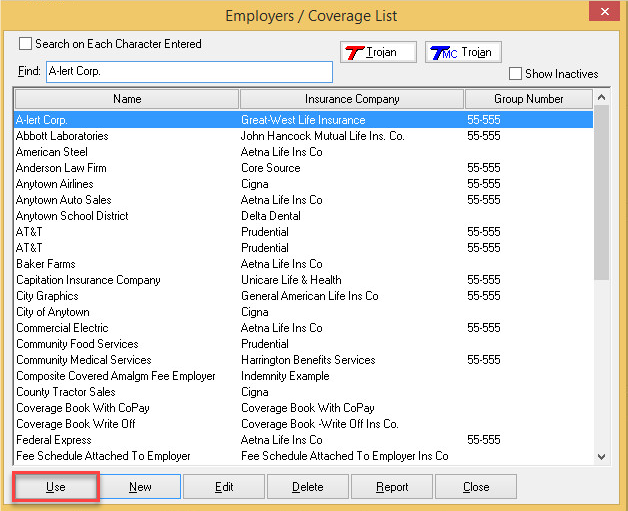This screenshot has height=511, width=628.
Task: Click John Hancock Mutual Life Ins. Co. cell
Action: click(x=323, y=136)
